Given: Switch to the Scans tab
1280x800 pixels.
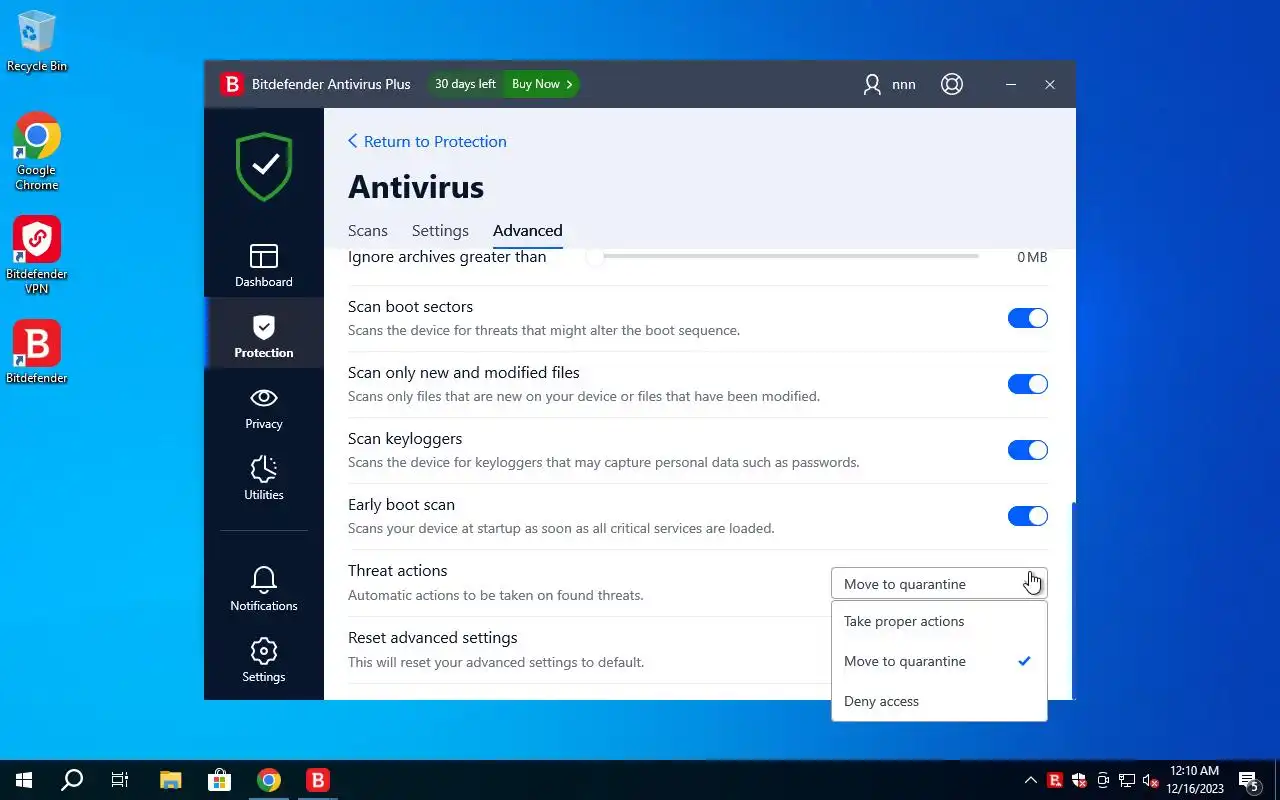Looking at the screenshot, I should 368,231.
